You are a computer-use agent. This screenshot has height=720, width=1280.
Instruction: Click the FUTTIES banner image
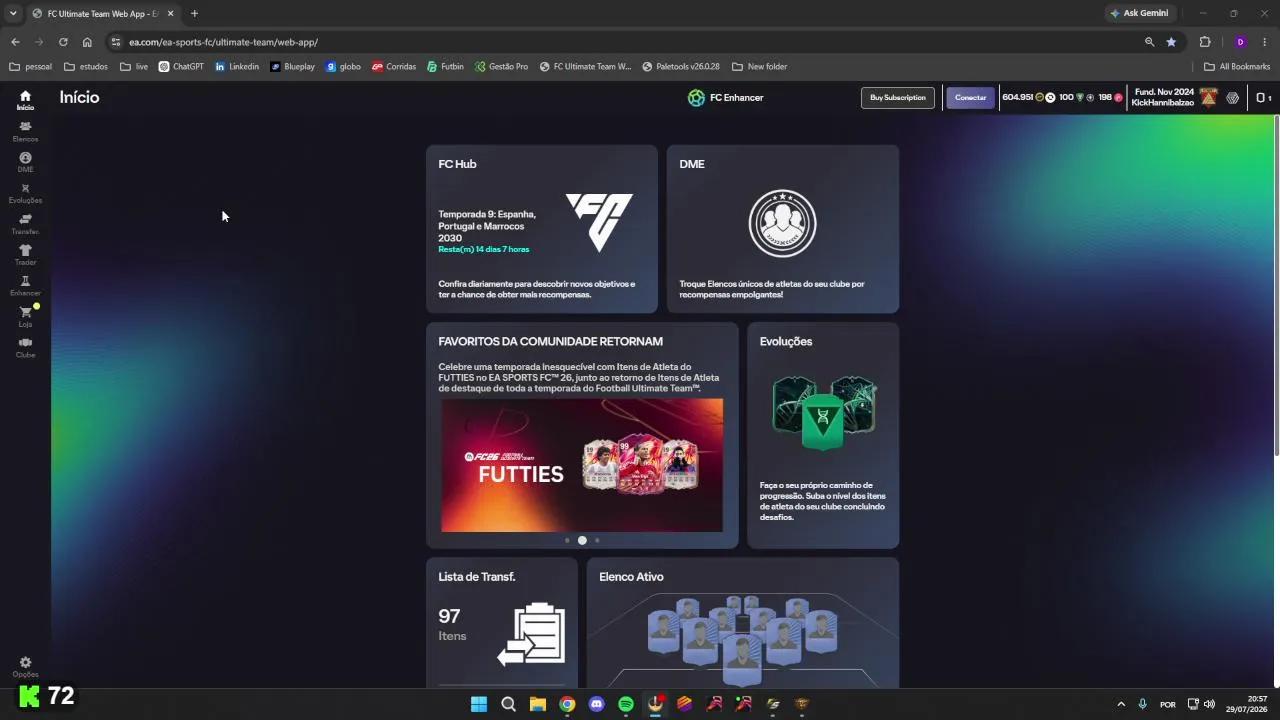click(x=581, y=465)
